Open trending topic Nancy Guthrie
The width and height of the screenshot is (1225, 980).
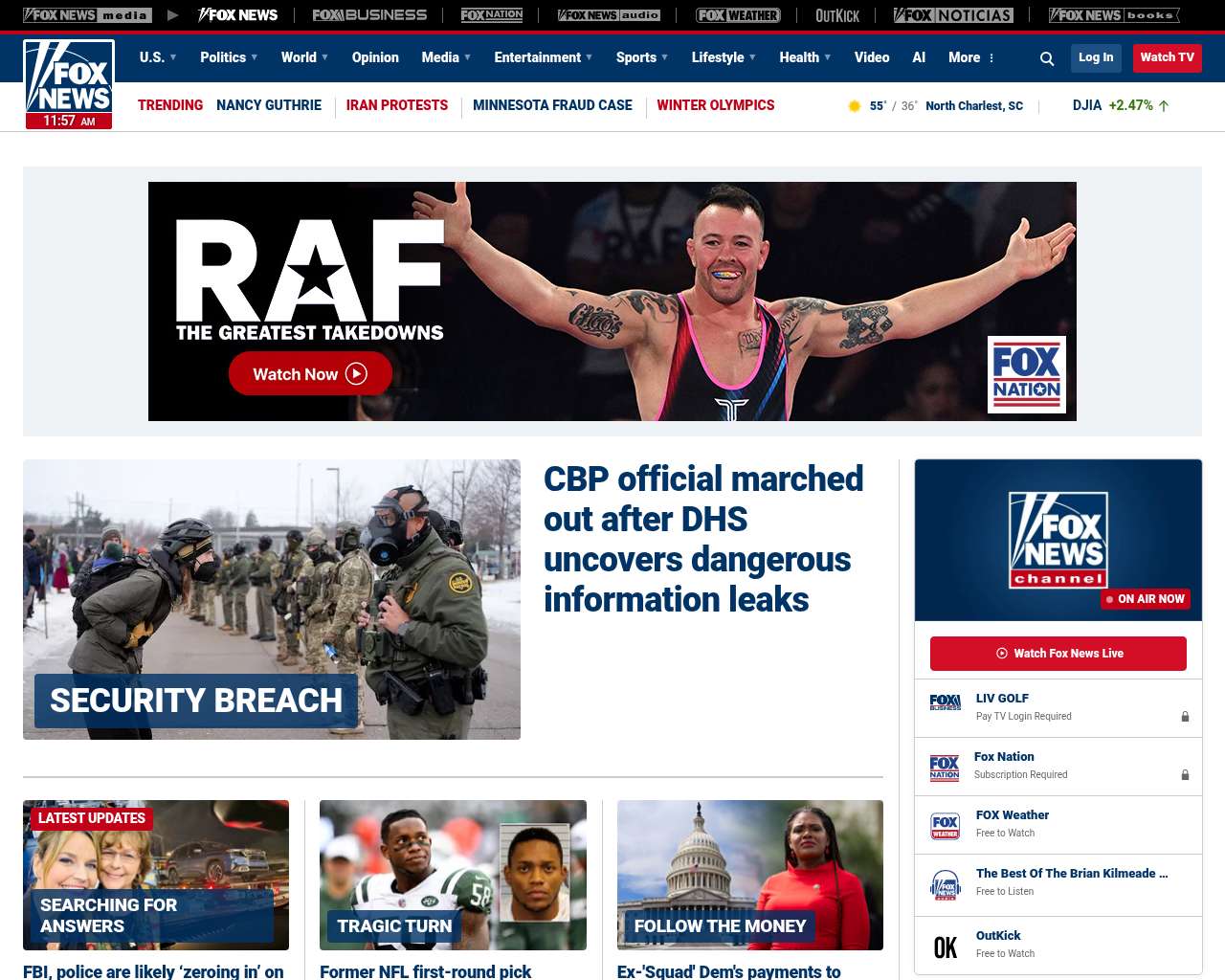point(269,105)
